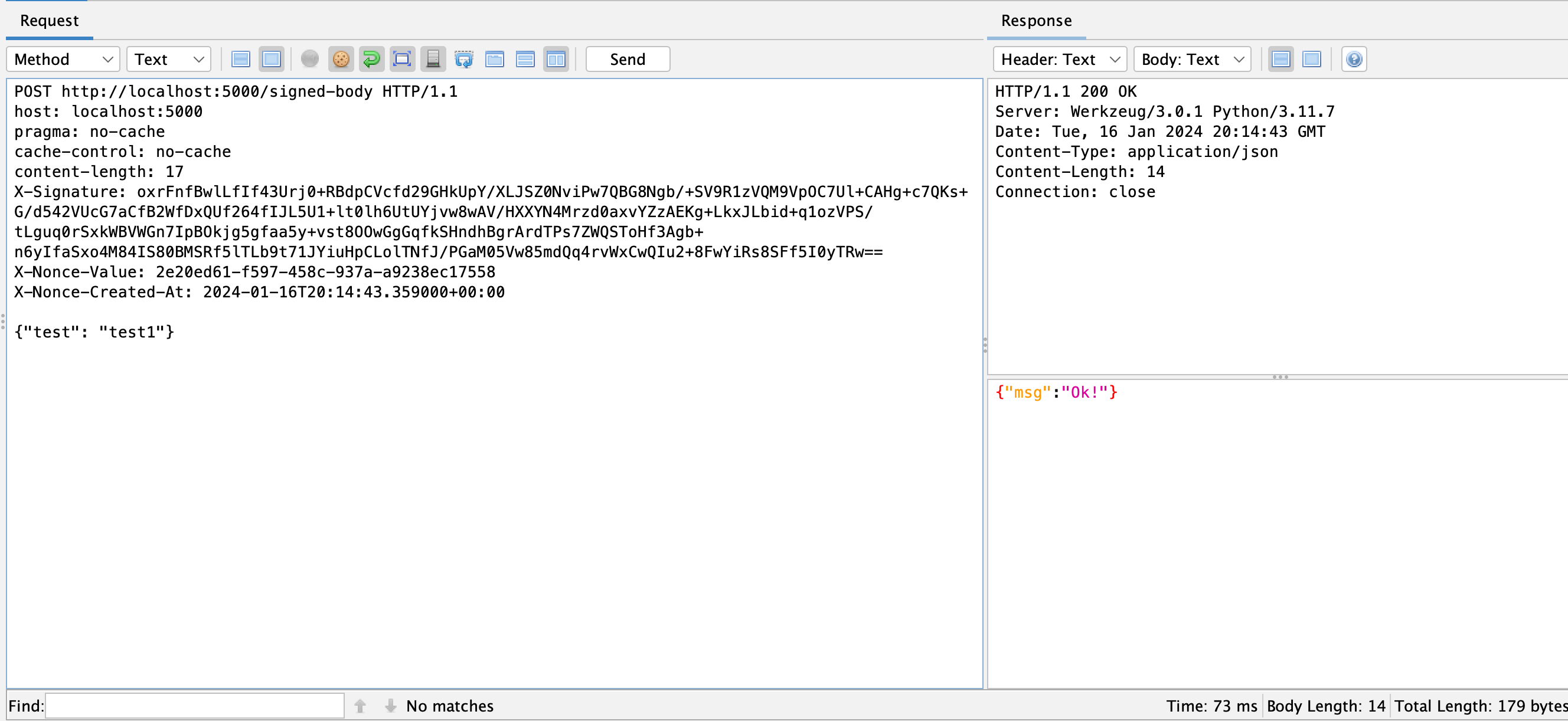This screenshot has width=1568, height=721.
Task: Switch to the Response tab
Action: pyautogui.click(x=1036, y=21)
